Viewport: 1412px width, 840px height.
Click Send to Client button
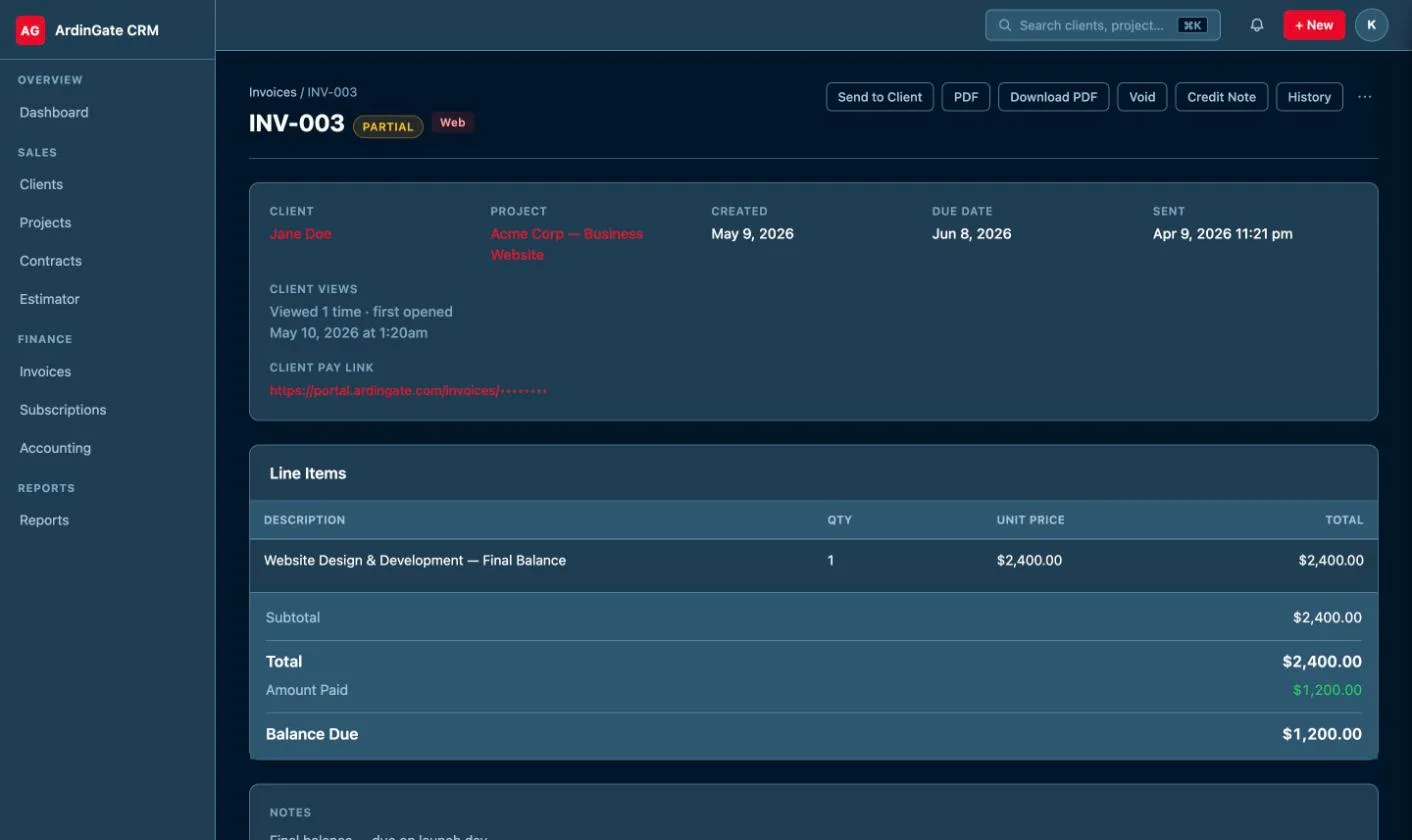click(x=880, y=97)
